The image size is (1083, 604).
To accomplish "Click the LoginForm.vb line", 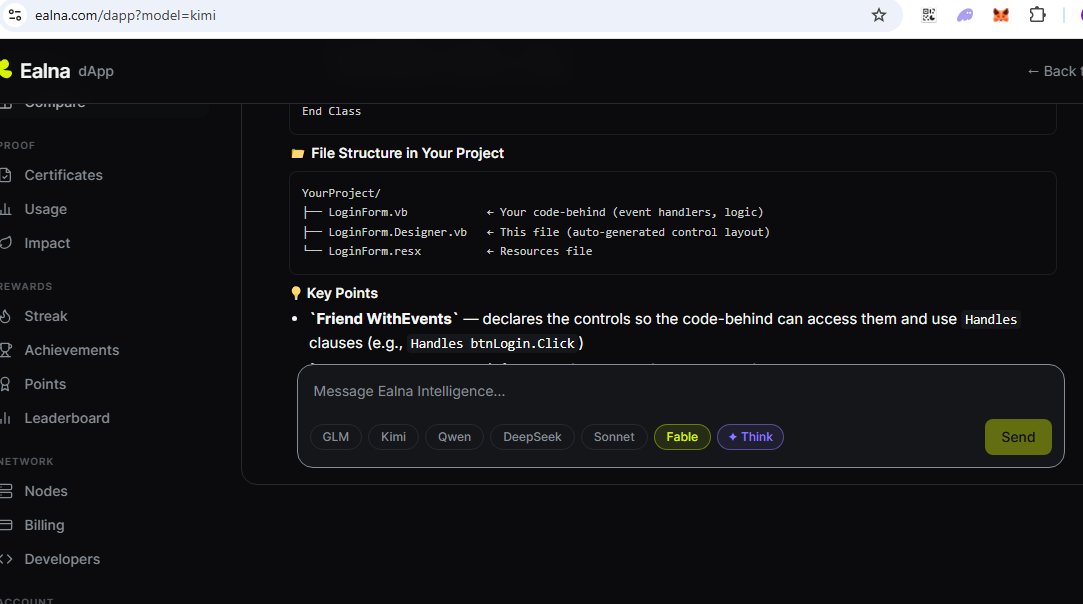I will click(533, 212).
